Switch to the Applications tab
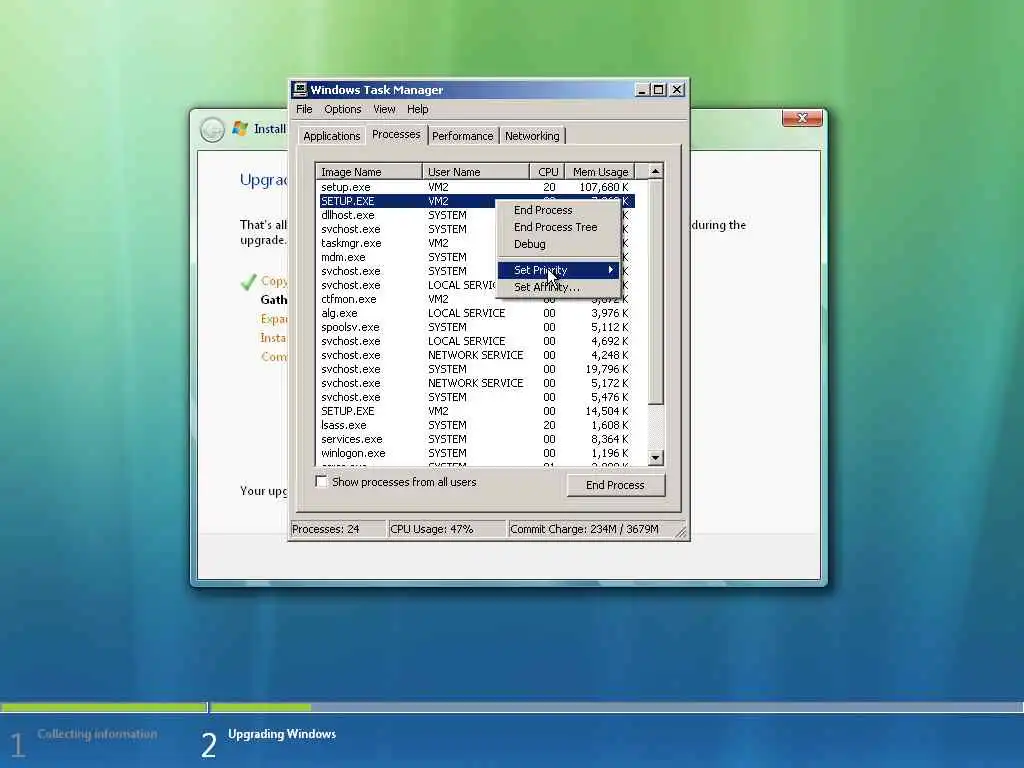Image resolution: width=1024 pixels, height=768 pixels. pyautogui.click(x=332, y=136)
